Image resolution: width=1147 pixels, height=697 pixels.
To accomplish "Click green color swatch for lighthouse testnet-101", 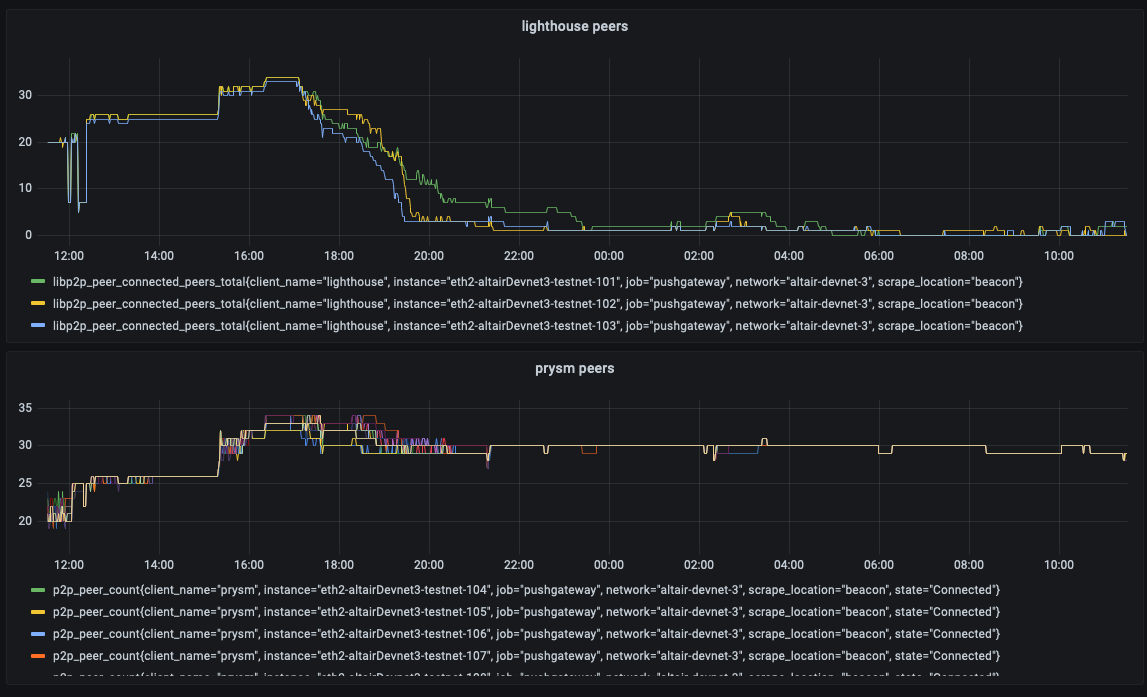I will pos(39,282).
